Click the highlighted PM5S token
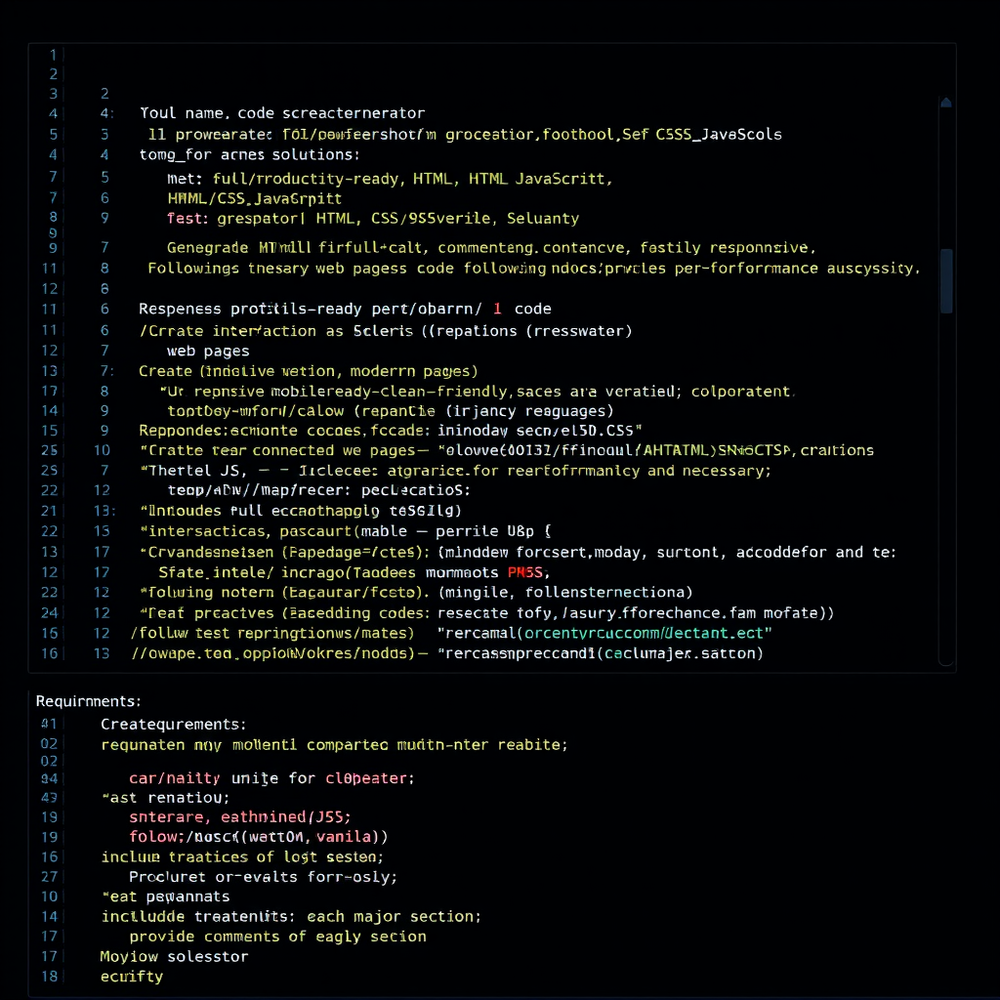This screenshot has width=1000, height=1000. tap(526, 571)
